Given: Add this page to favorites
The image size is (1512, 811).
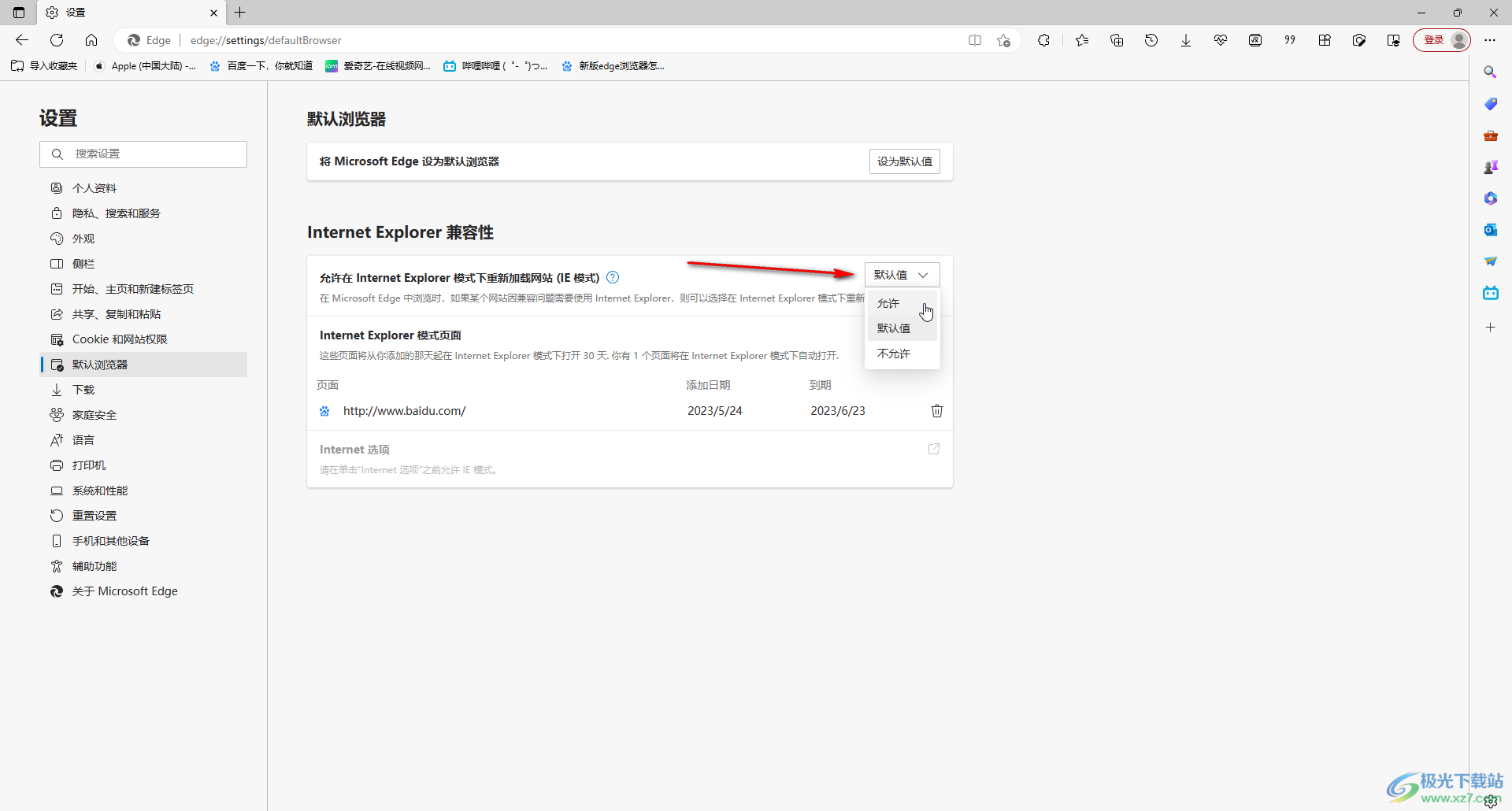Looking at the screenshot, I should [x=1003, y=40].
